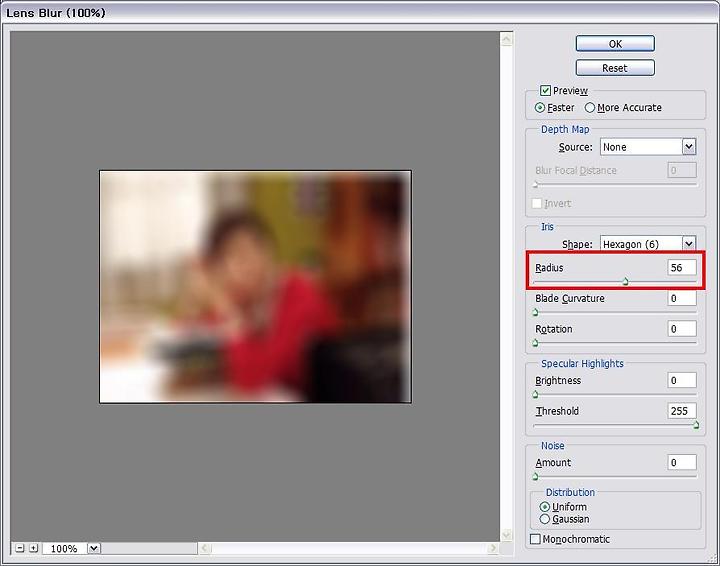
Task: Click the zoom in plus icon
Action: (34, 548)
